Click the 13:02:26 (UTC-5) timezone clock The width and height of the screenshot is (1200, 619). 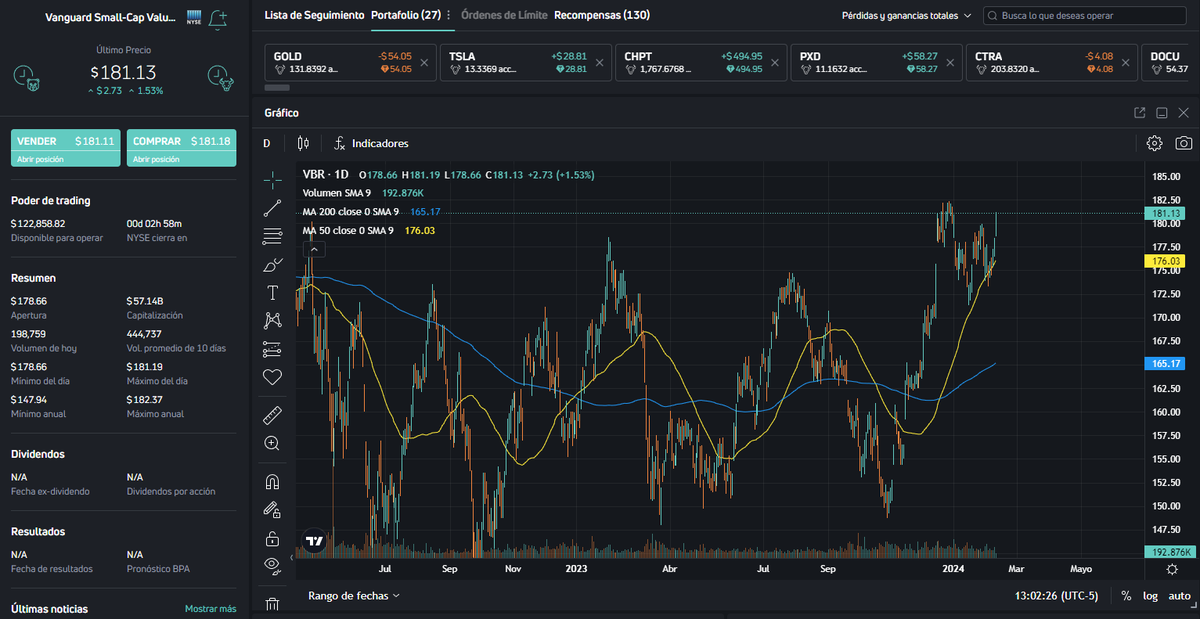[x=1056, y=595]
